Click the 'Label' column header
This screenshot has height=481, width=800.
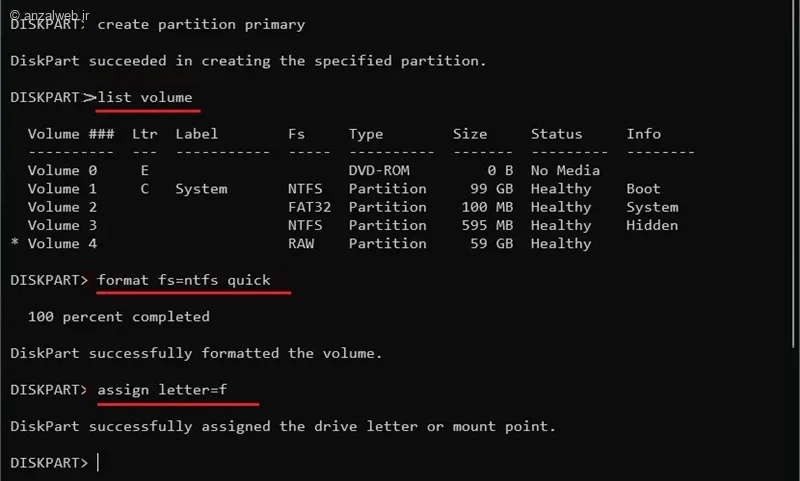click(x=196, y=134)
